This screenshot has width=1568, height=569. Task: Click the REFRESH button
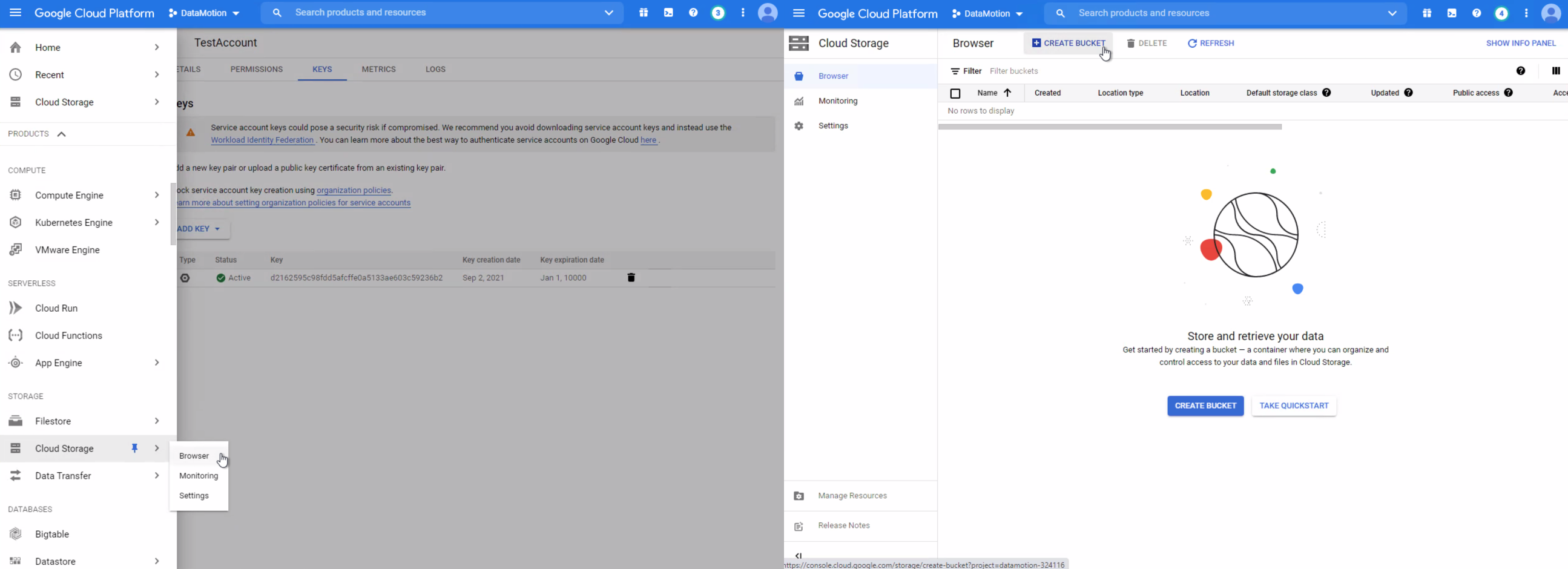point(1211,43)
